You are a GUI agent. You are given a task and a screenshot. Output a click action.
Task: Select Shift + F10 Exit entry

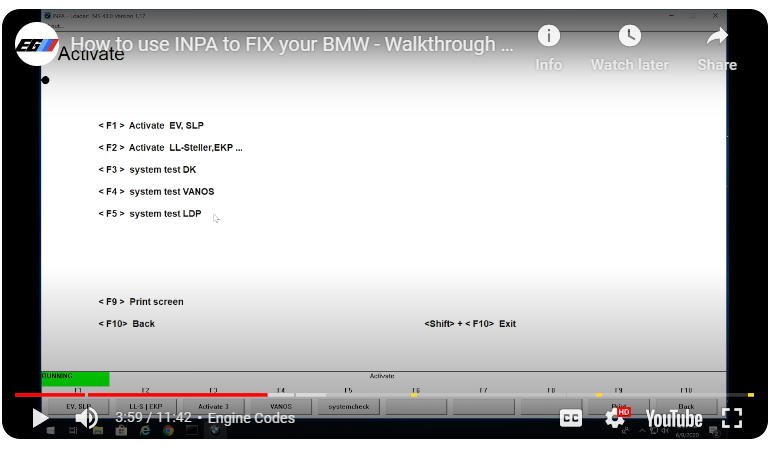coord(470,324)
